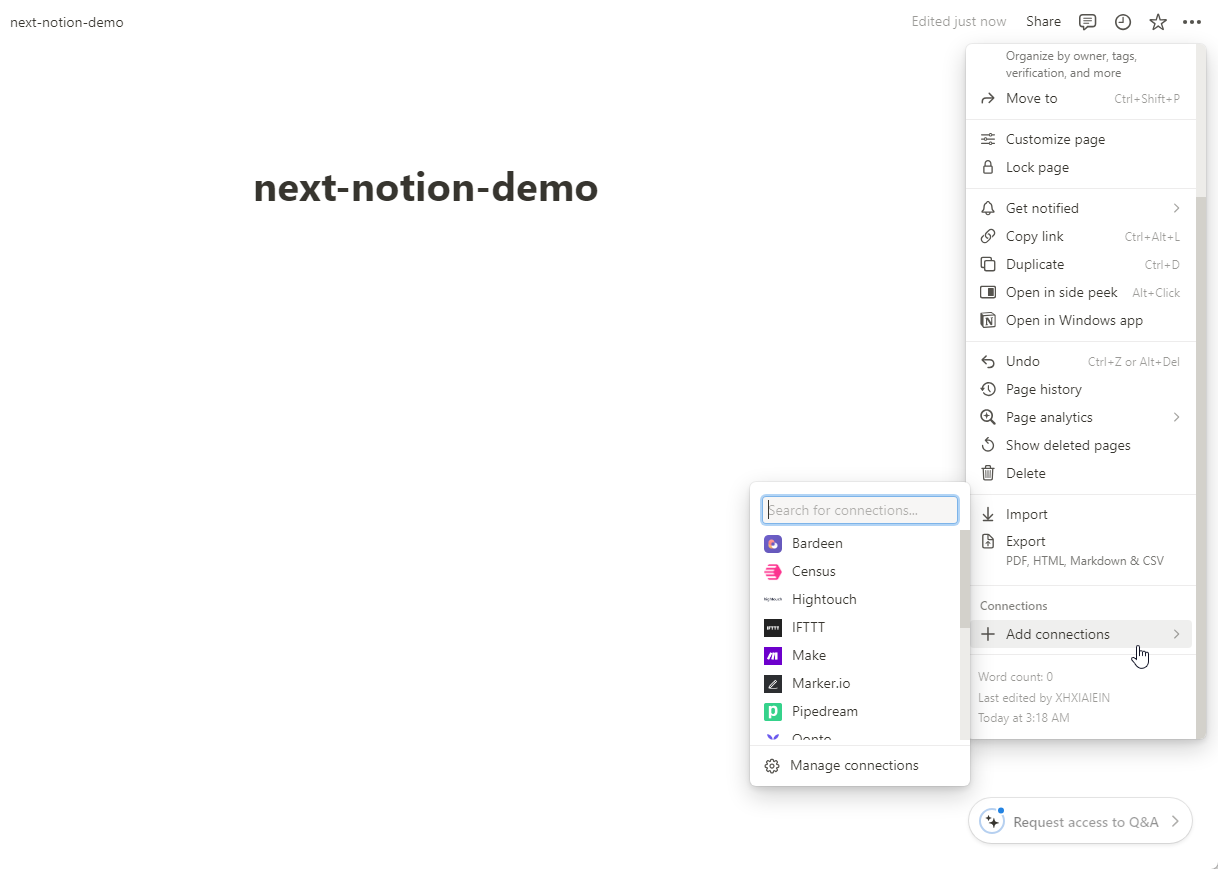The image size is (1218, 869).
Task: Select Duplicate from the page menu
Action: (1034, 264)
